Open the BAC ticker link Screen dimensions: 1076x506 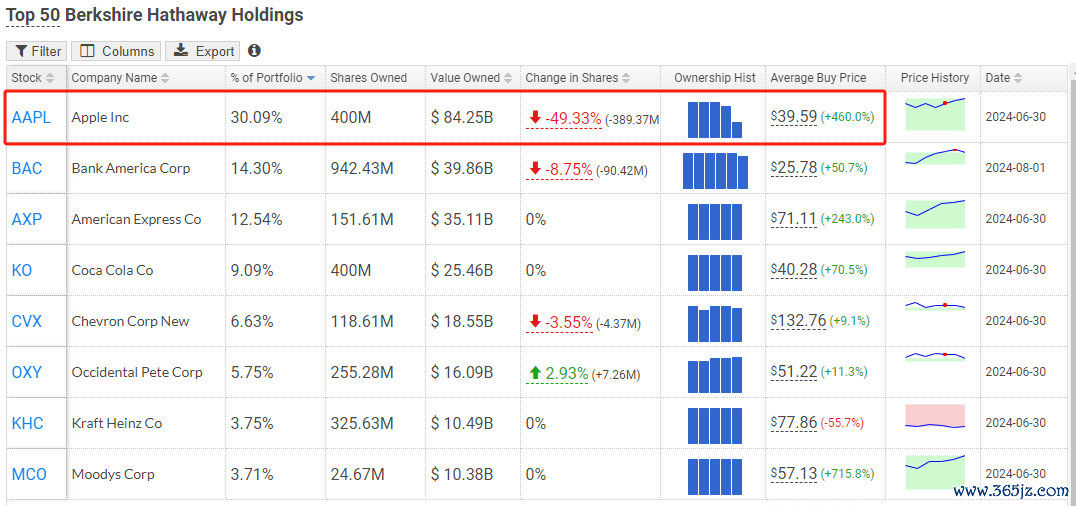point(27,168)
